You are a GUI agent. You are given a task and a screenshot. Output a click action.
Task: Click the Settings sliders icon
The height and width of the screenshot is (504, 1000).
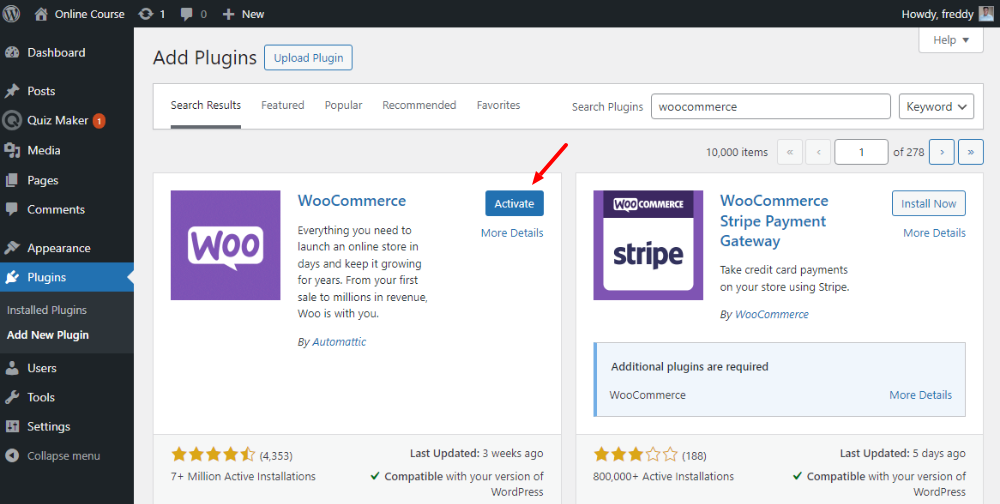point(12,426)
